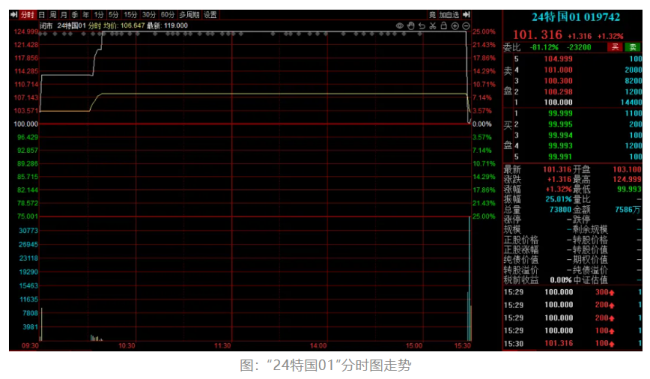This screenshot has width=650, height=379.
Task: Click the 最新 119.000 label above chart
Action: tap(167, 26)
